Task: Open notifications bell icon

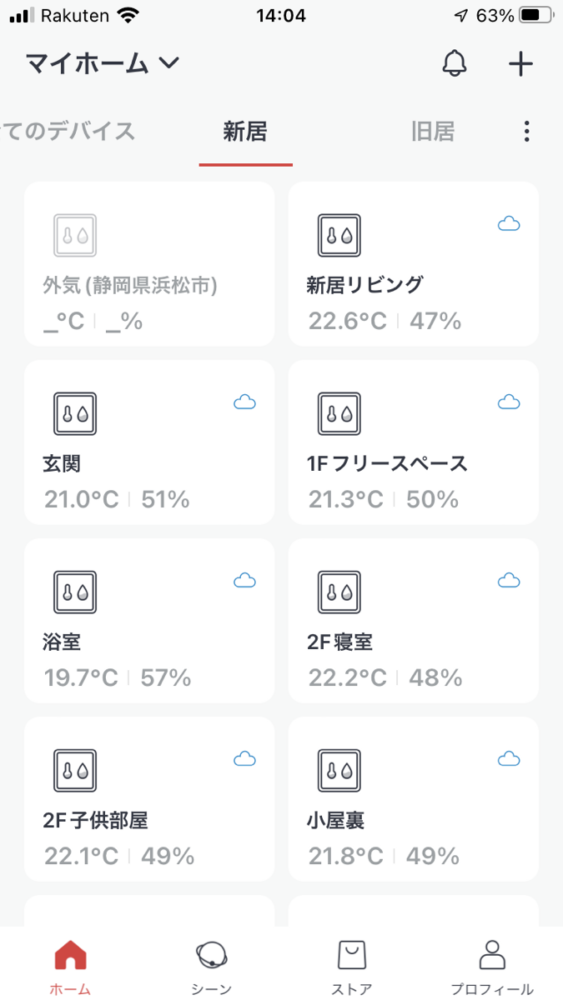Action: (455, 64)
